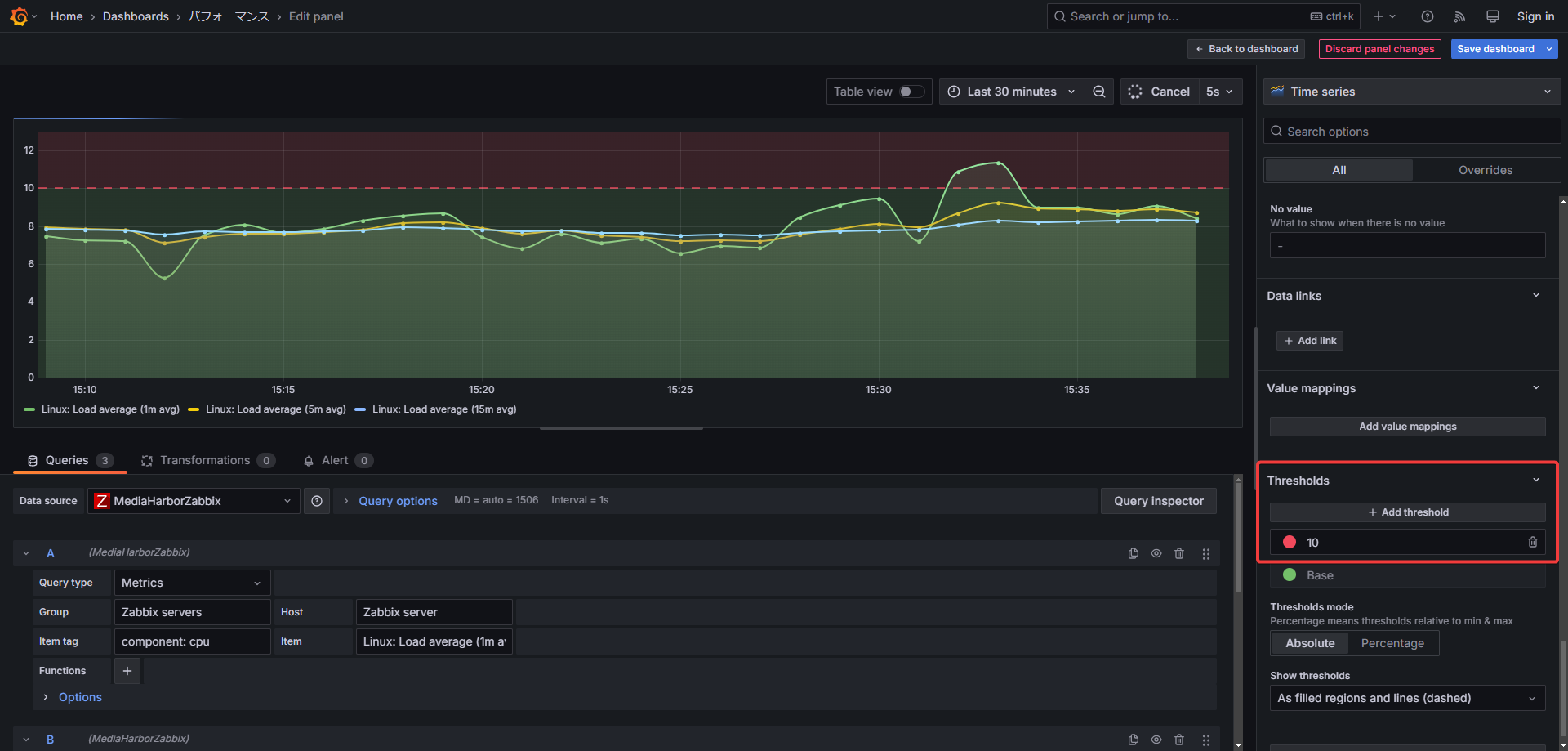The height and width of the screenshot is (751, 1568).
Task: Toggle the Table view switch
Action: click(x=911, y=92)
